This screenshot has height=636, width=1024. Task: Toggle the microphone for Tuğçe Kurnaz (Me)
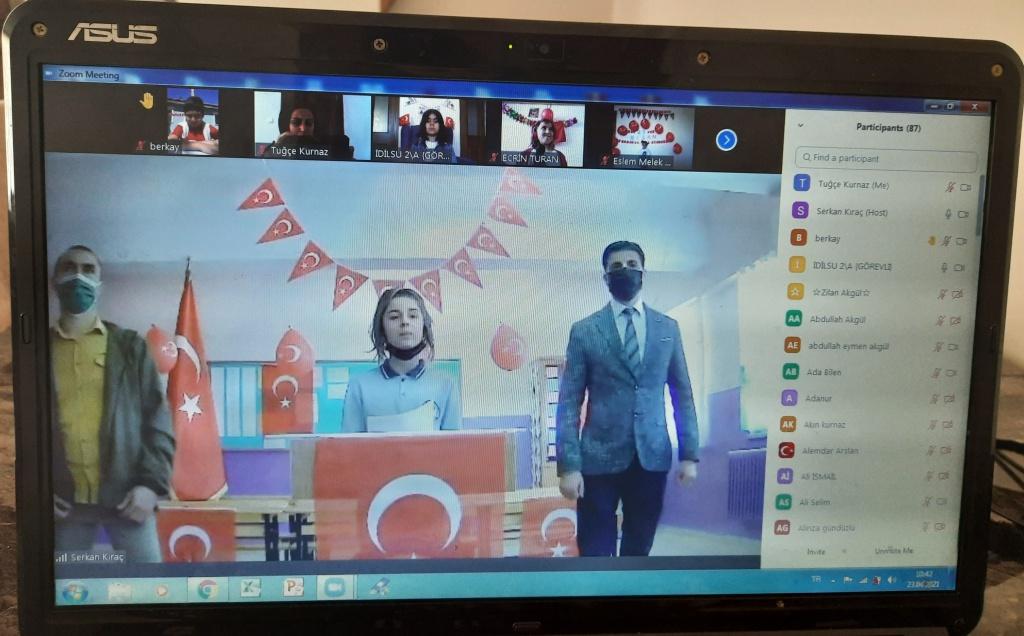951,187
